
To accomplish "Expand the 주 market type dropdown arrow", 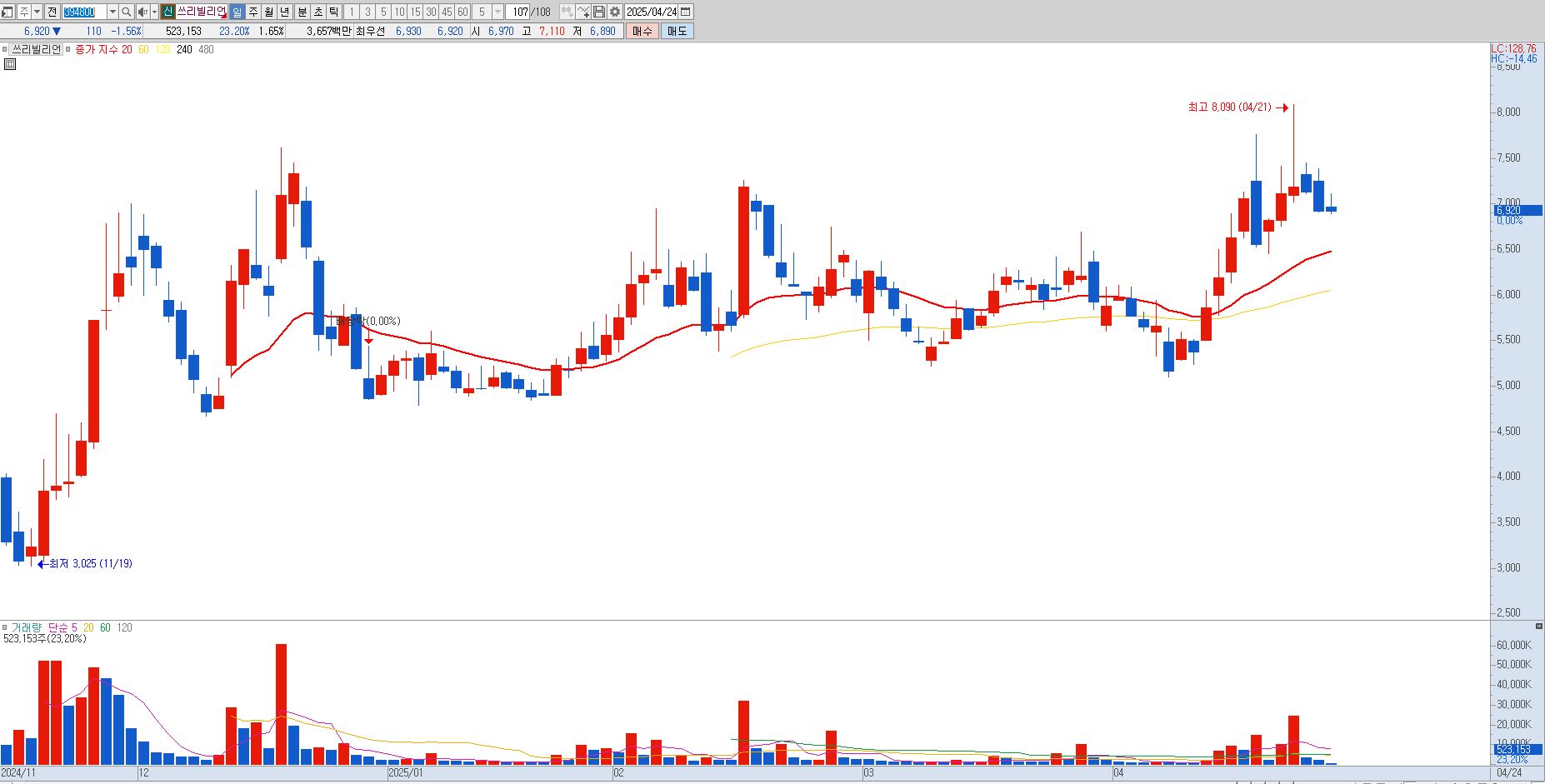I will coord(37,12).
